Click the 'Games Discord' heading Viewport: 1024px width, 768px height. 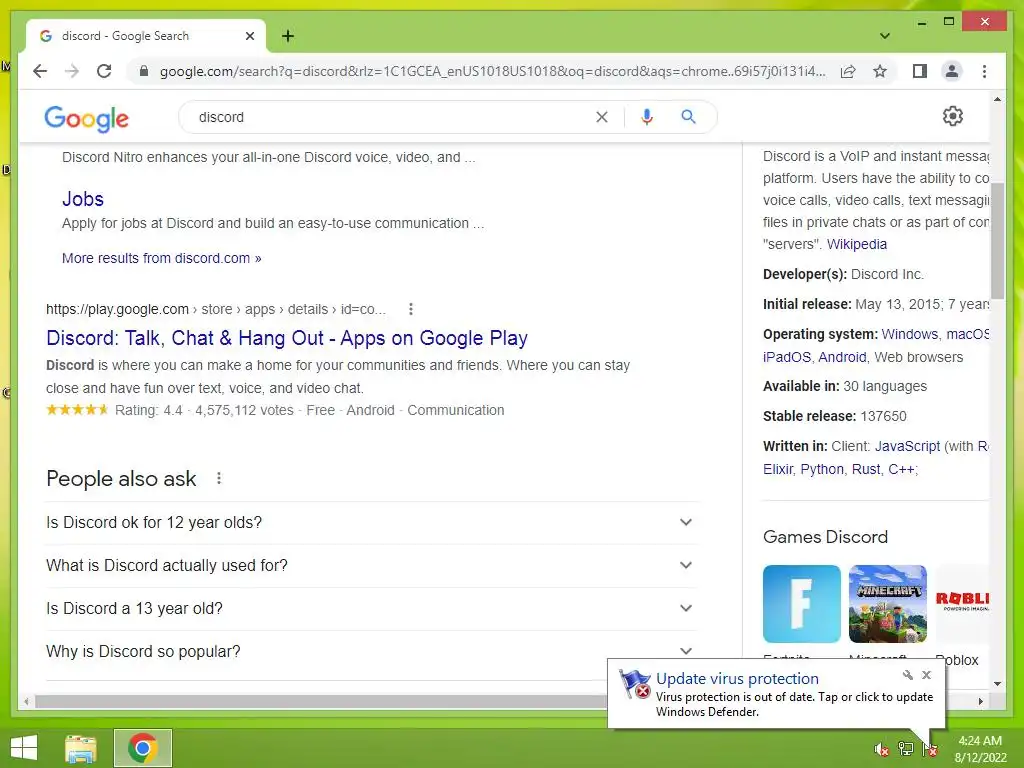click(825, 537)
